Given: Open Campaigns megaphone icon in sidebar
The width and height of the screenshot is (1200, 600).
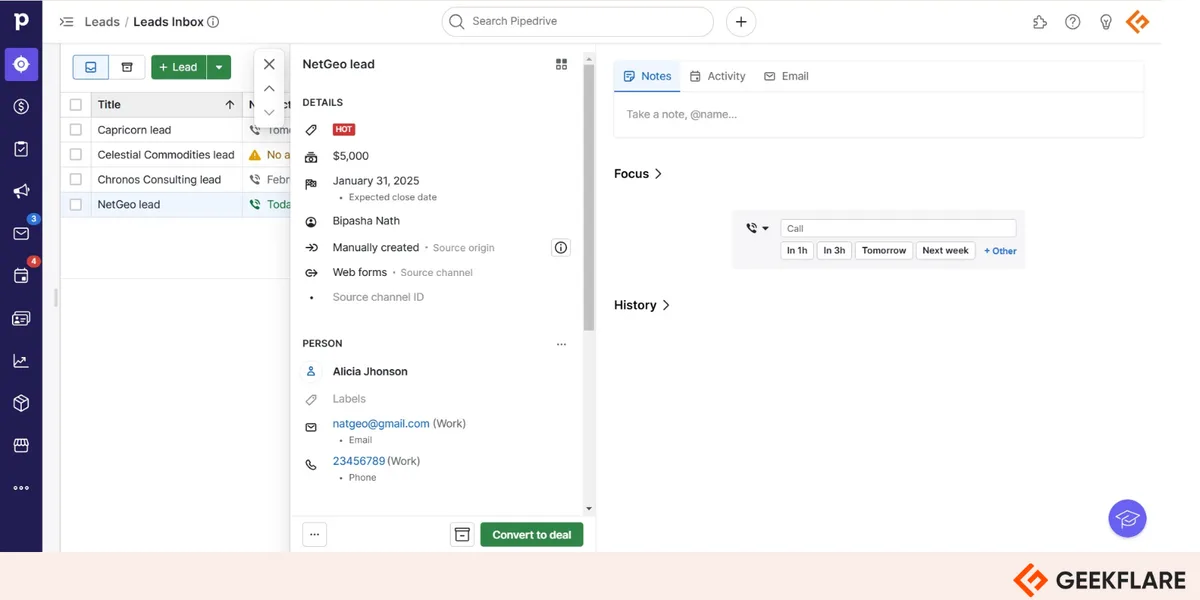Looking at the screenshot, I should click(x=21, y=191).
